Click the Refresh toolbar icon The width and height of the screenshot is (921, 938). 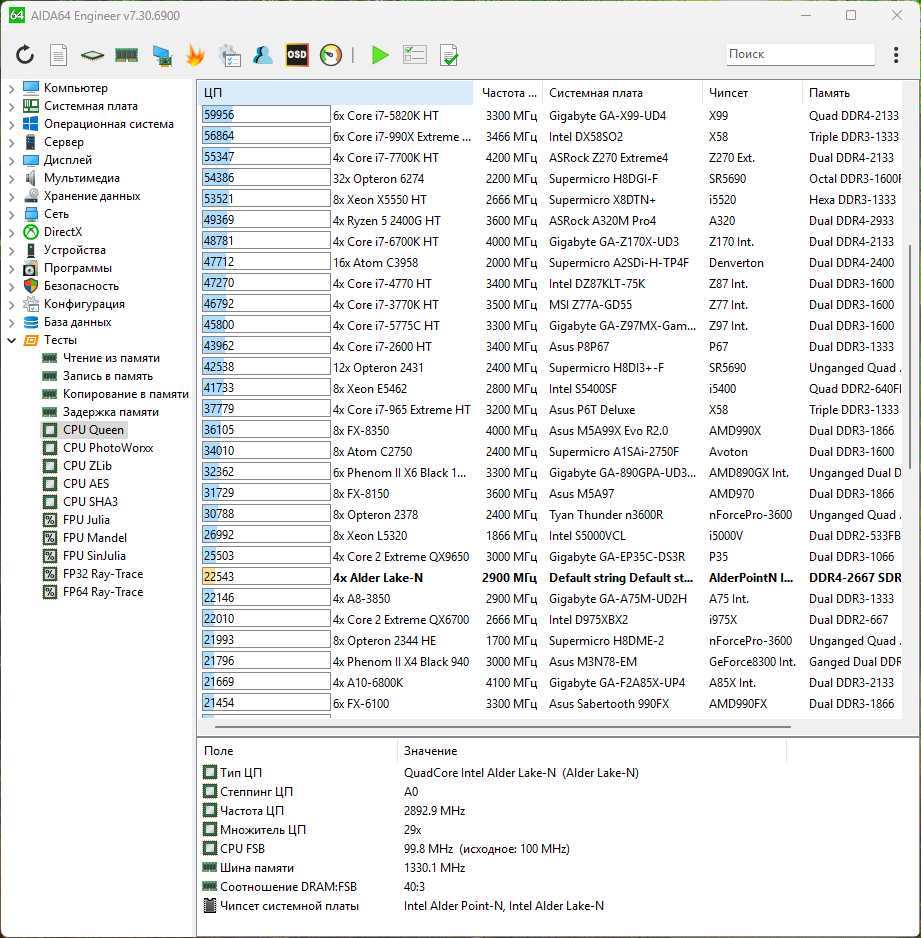click(25, 55)
